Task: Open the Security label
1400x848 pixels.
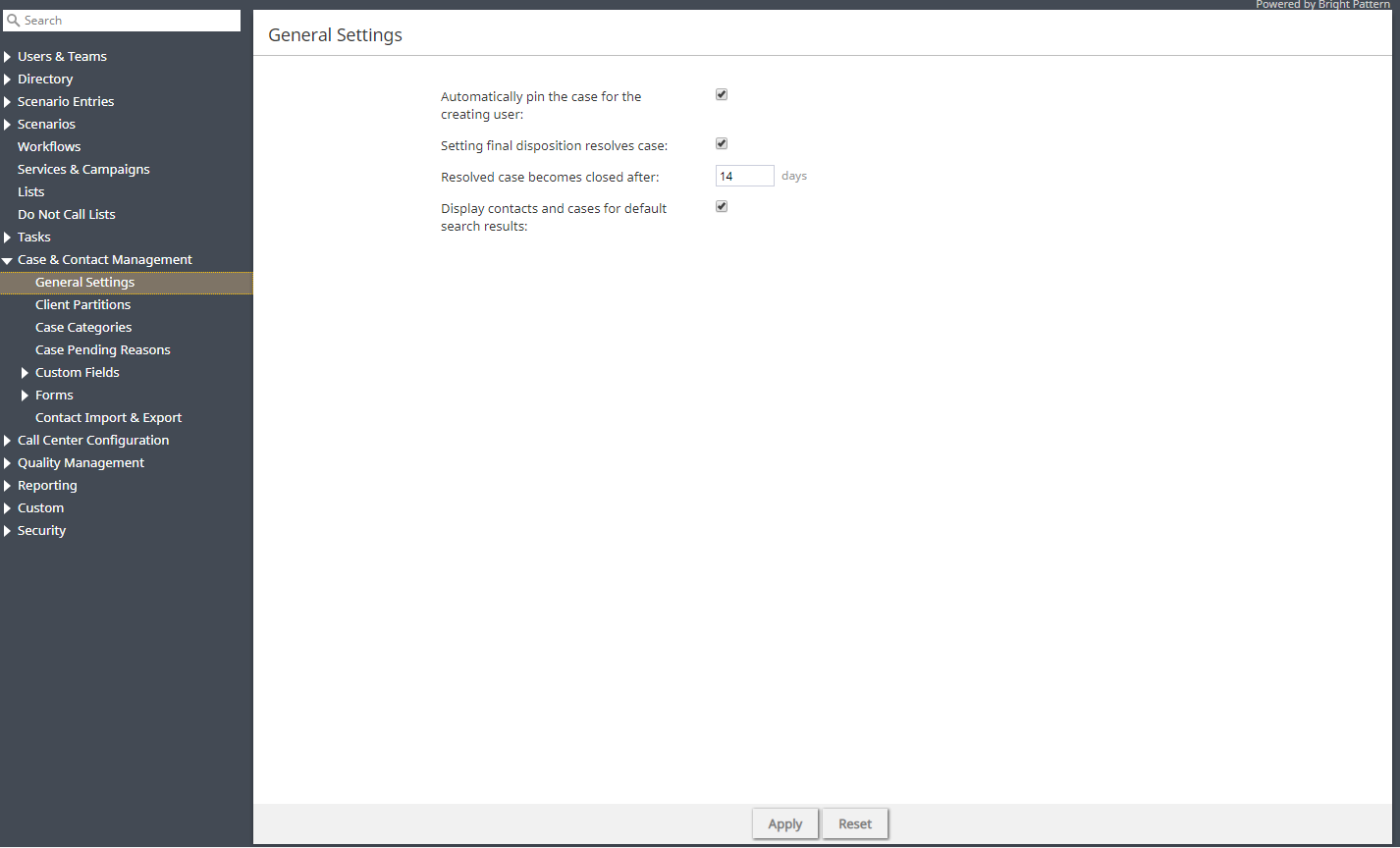Action: (x=41, y=531)
